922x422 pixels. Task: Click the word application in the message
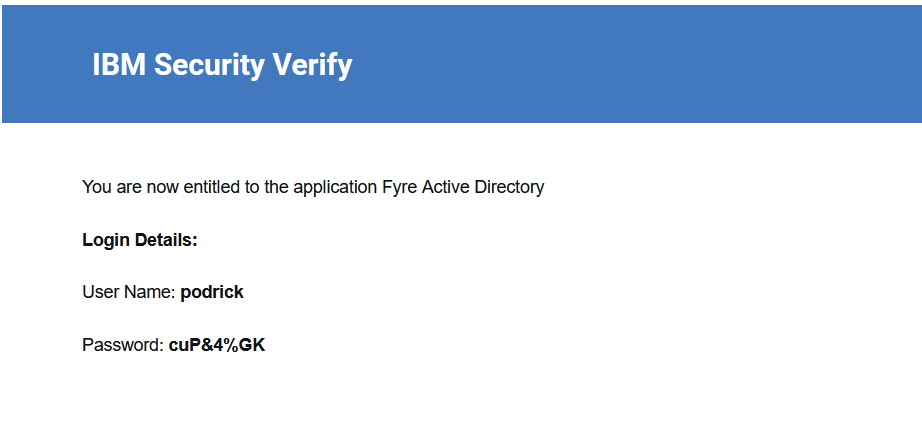(335, 187)
